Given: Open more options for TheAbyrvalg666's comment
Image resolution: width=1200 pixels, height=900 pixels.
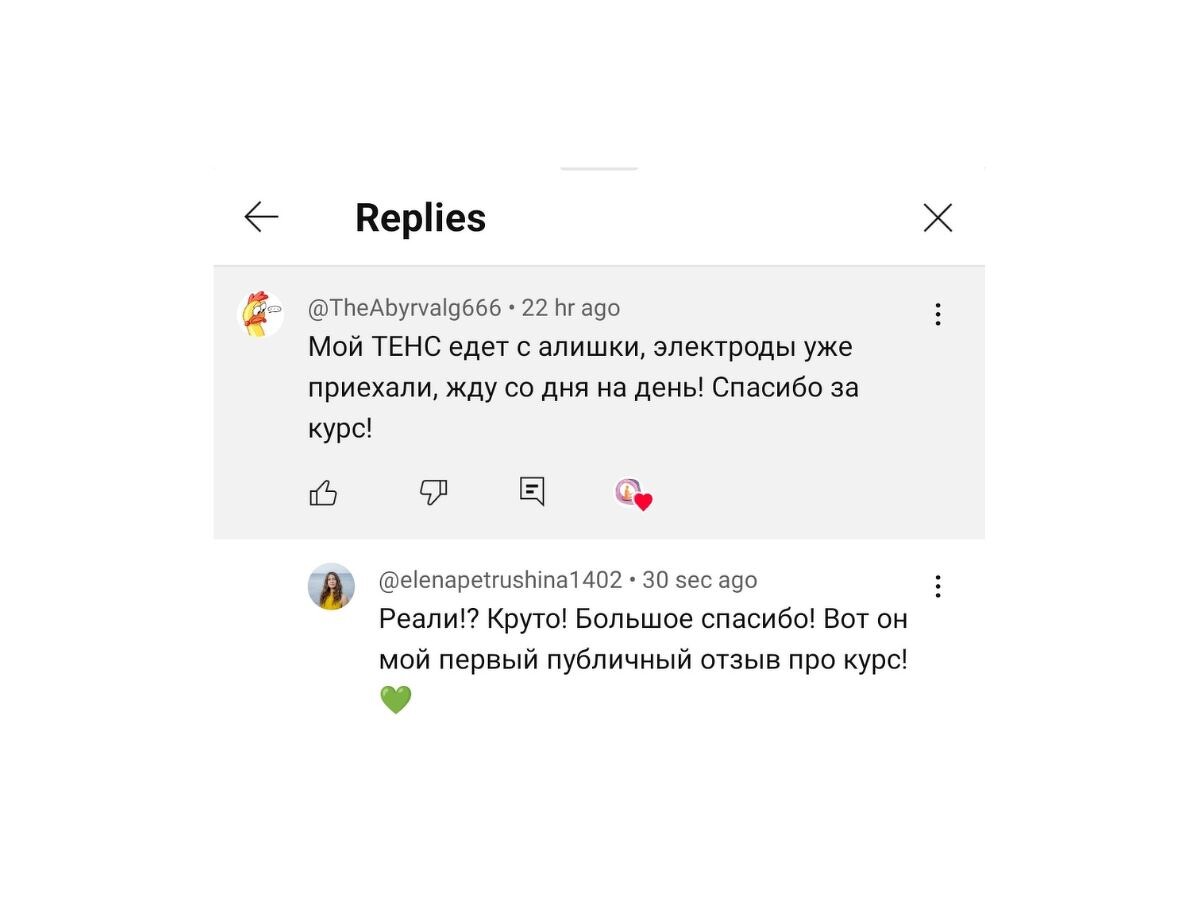Looking at the screenshot, I should [937, 314].
